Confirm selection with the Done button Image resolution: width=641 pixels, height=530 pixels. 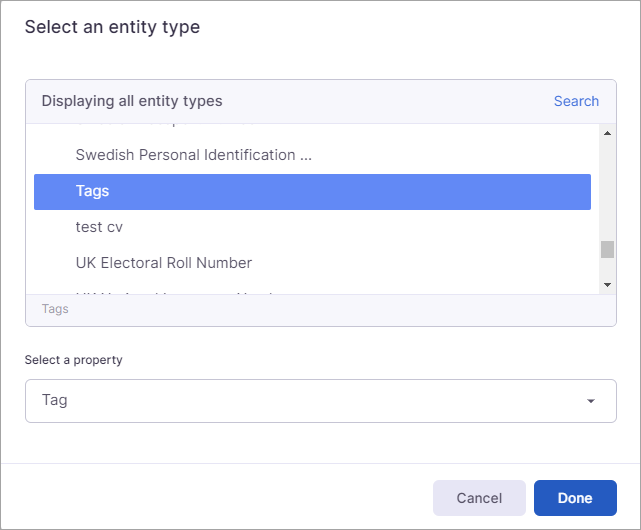coord(575,498)
